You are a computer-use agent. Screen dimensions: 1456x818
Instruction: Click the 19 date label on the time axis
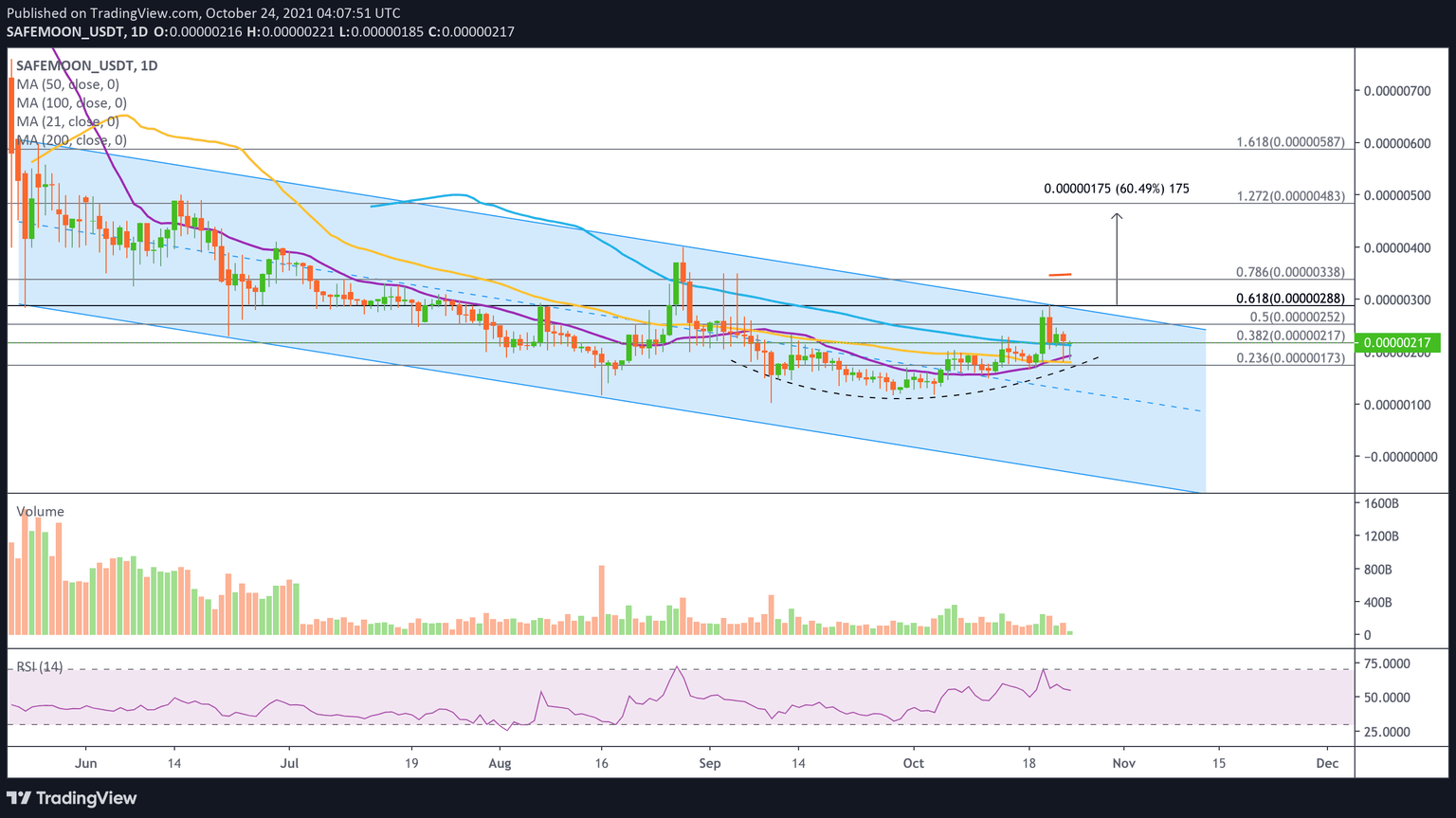point(410,763)
